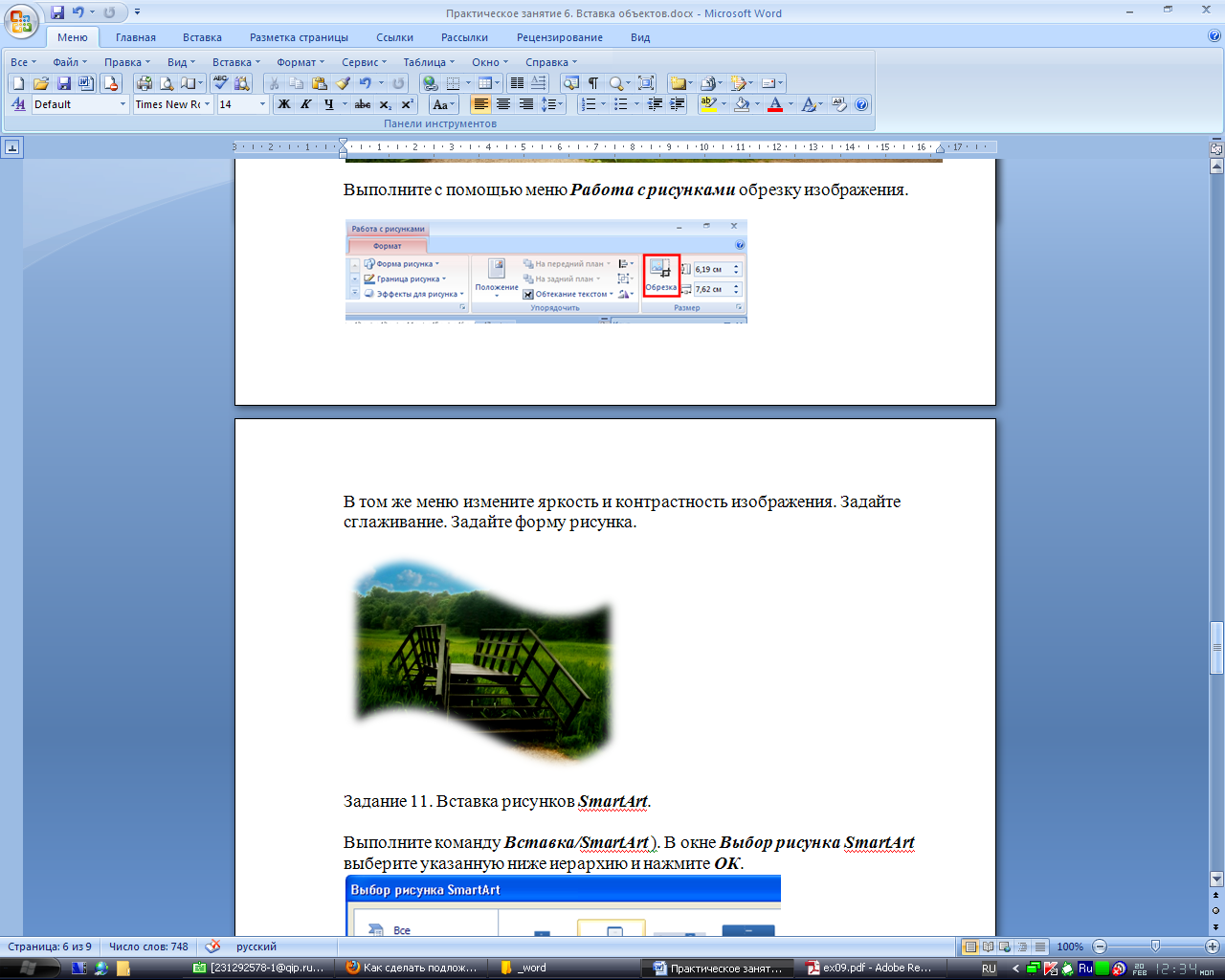
Task: Click the Print icon
Action: click(144, 83)
